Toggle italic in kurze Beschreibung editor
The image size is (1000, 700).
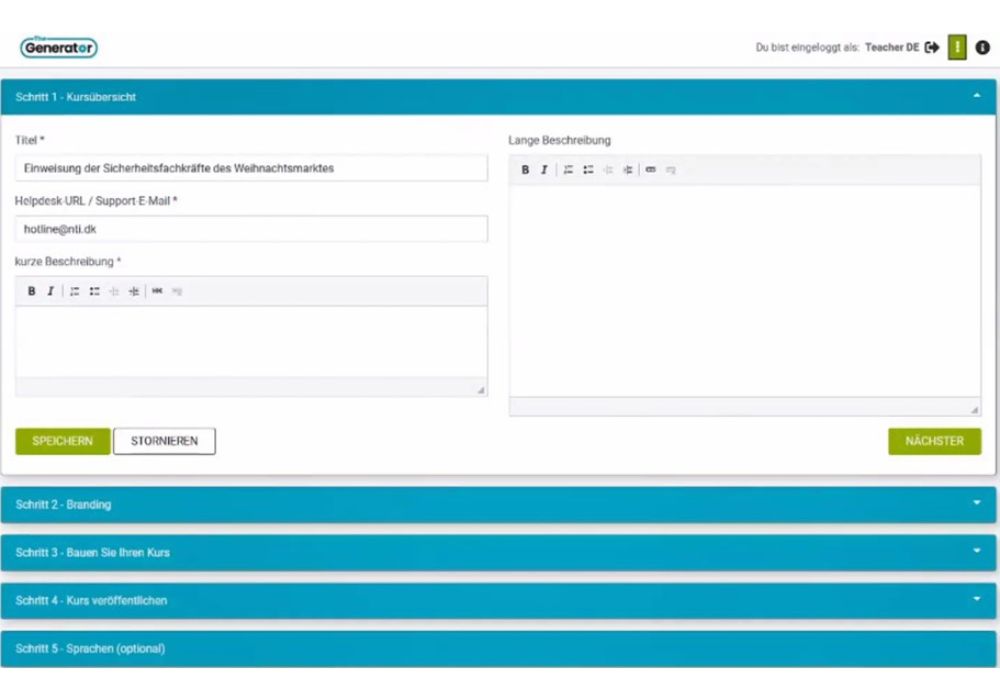50,291
